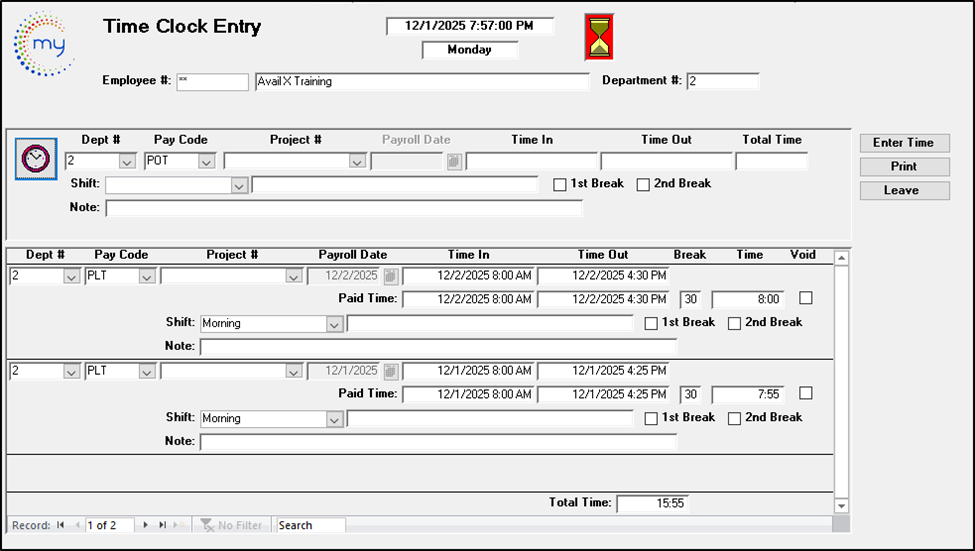The width and height of the screenshot is (975, 551).
Task: Click the clock icon in entry row
Action: pos(36,159)
